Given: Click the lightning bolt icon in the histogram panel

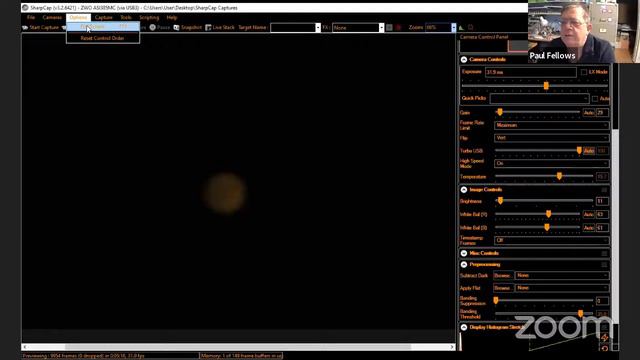Looking at the screenshot, I should pos(604,338).
